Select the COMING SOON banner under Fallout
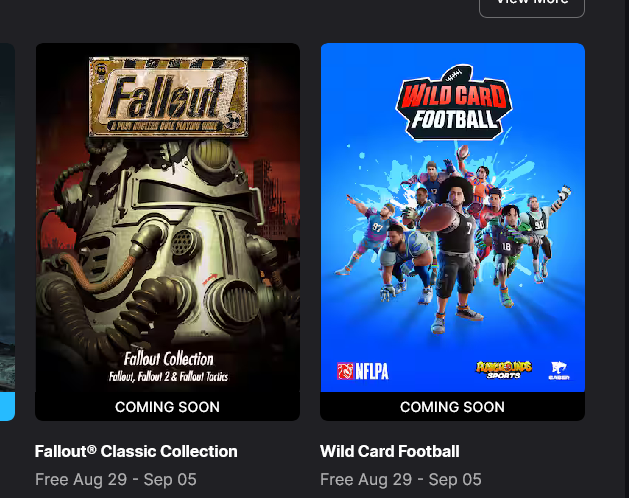Screen dimensions: 629x498 pos(168,407)
